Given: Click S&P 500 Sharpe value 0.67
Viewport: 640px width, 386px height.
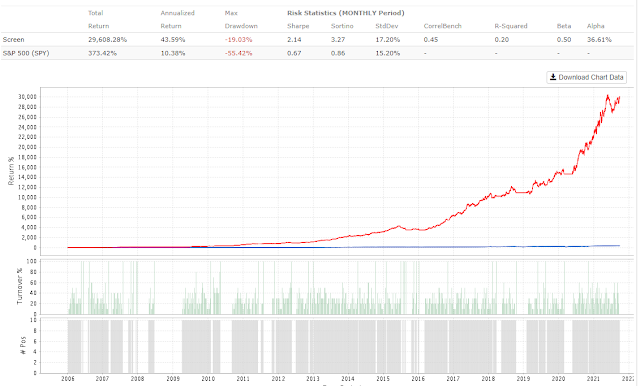Looking at the screenshot, I should pos(294,53).
